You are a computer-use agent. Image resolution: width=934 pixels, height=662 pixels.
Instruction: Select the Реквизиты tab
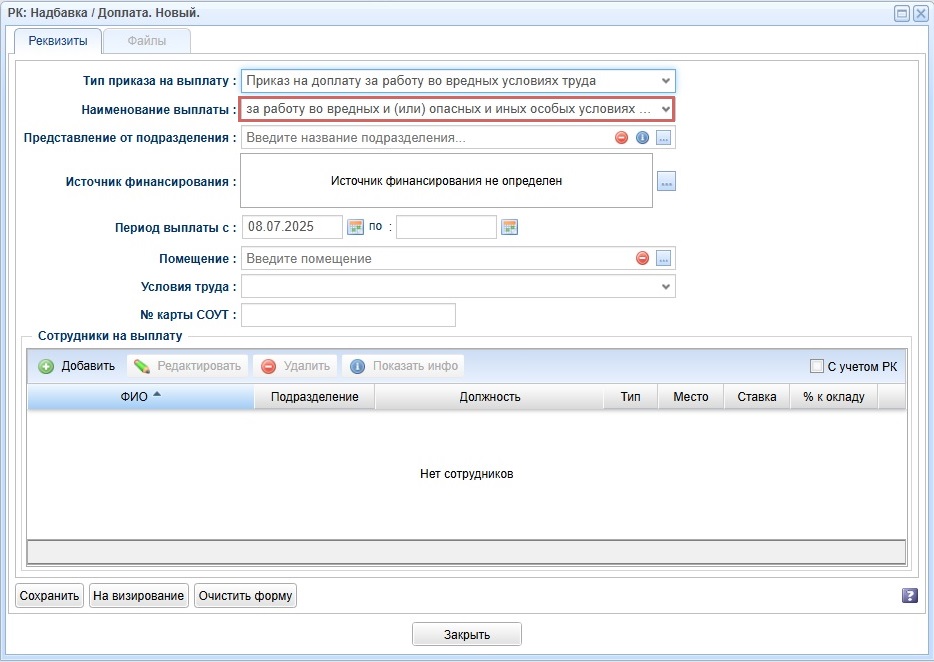point(58,41)
